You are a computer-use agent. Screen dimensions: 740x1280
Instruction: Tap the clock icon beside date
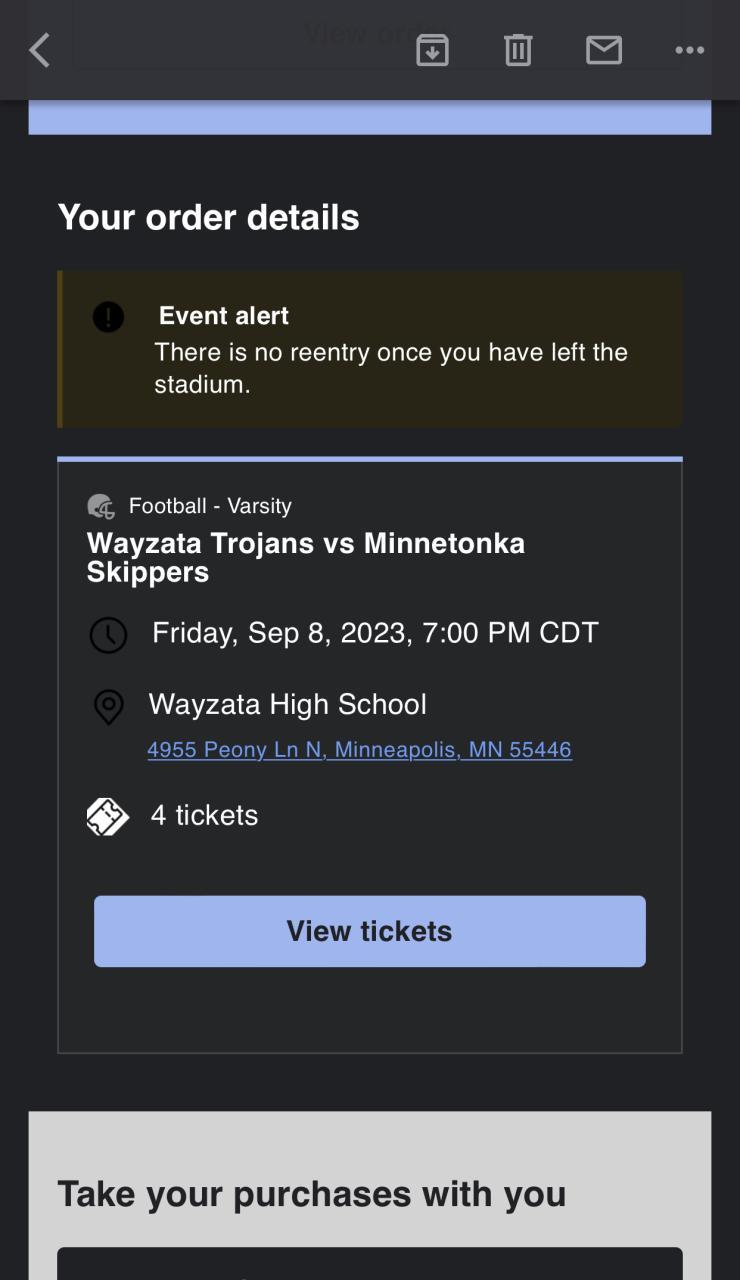click(108, 635)
